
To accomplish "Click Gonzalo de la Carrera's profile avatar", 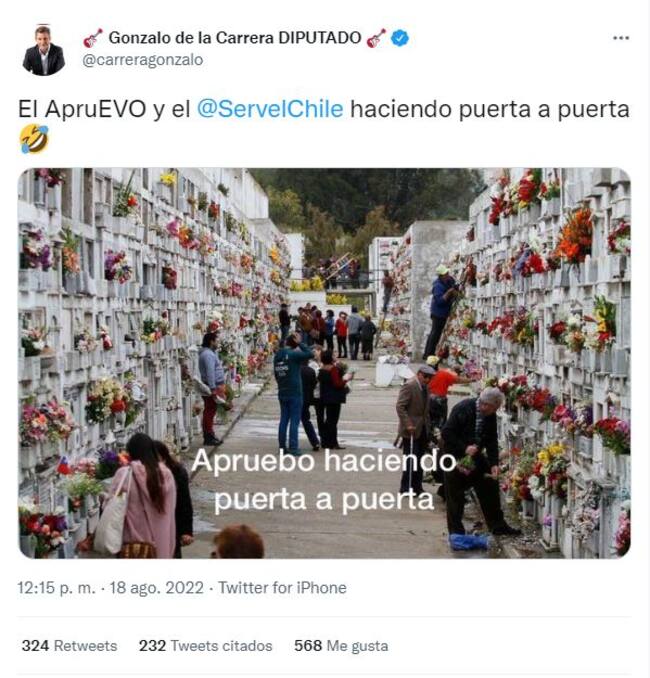I will tap(44, 50).
